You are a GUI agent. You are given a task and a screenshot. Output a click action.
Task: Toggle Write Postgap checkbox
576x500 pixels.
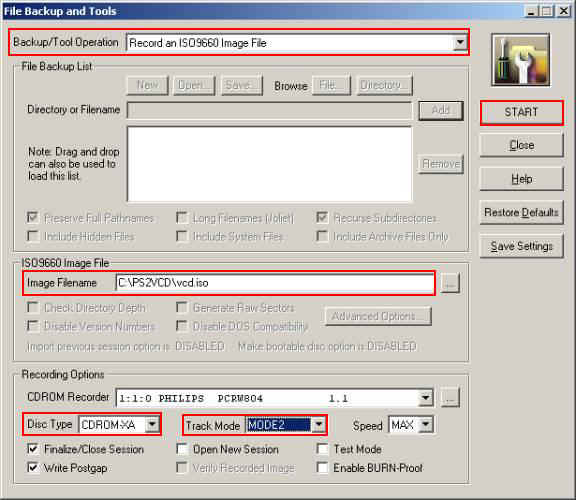pos(33,467)
